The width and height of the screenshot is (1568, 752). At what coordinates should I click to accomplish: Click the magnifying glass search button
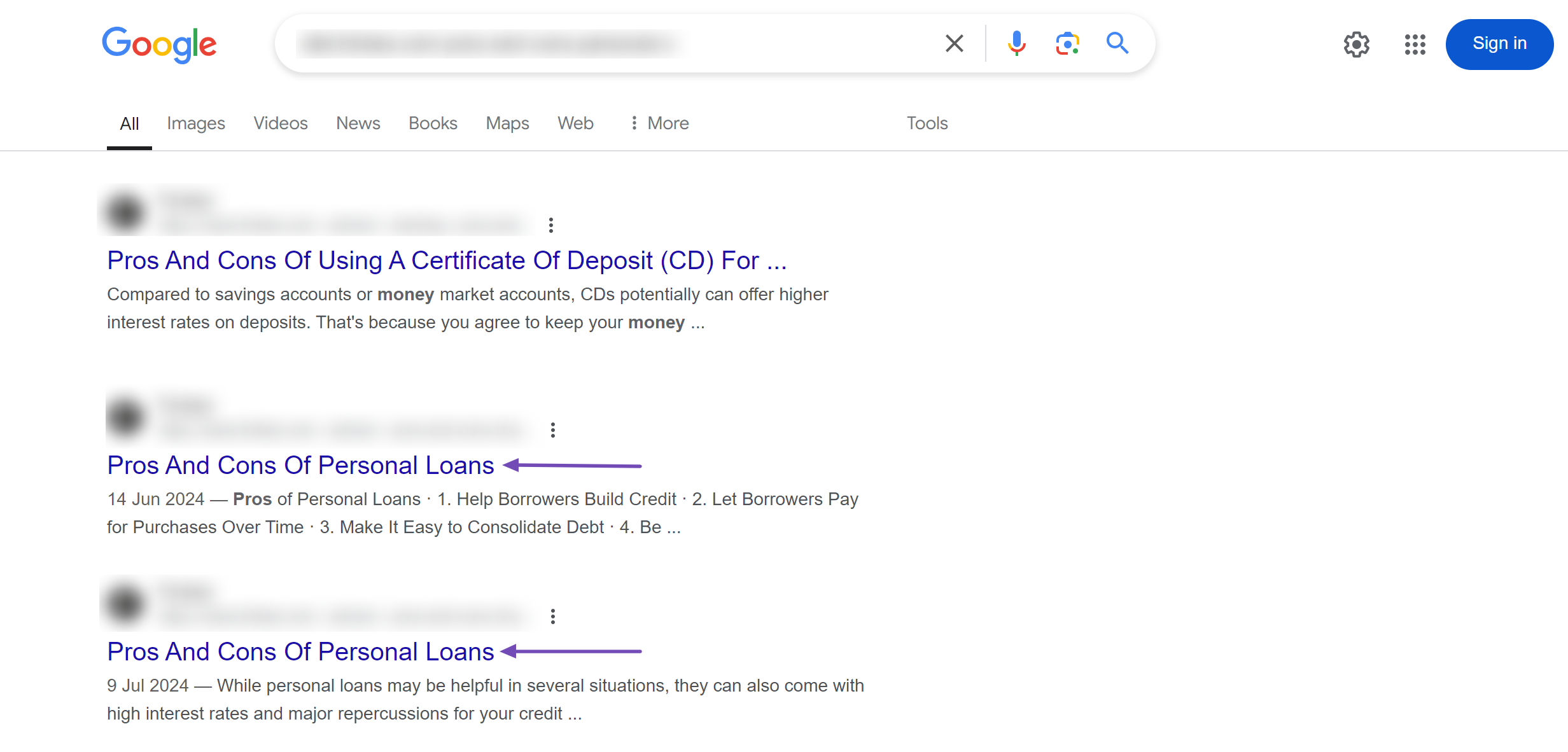click(1117, 43)
